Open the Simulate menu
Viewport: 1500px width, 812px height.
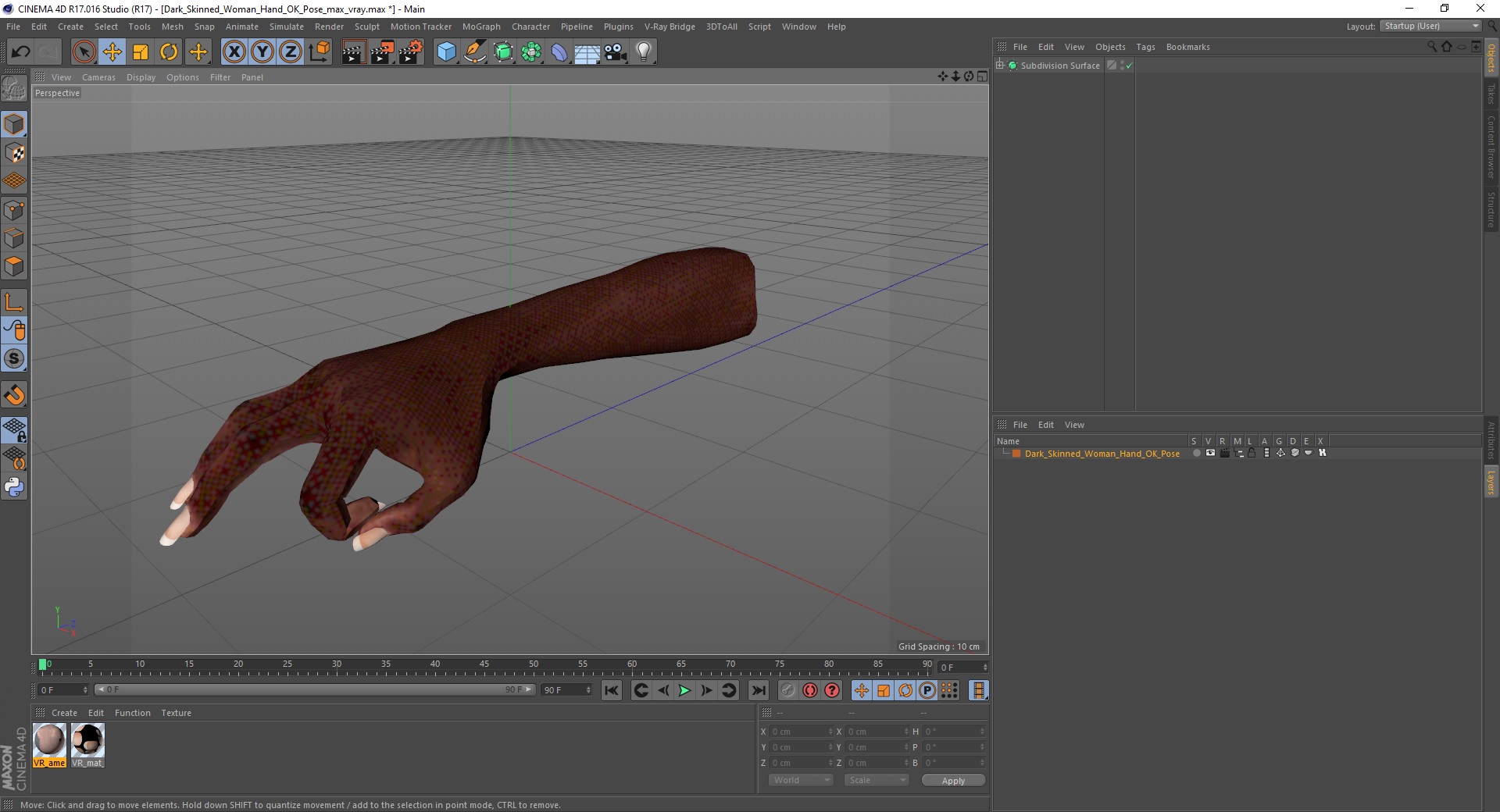point(287,27)
